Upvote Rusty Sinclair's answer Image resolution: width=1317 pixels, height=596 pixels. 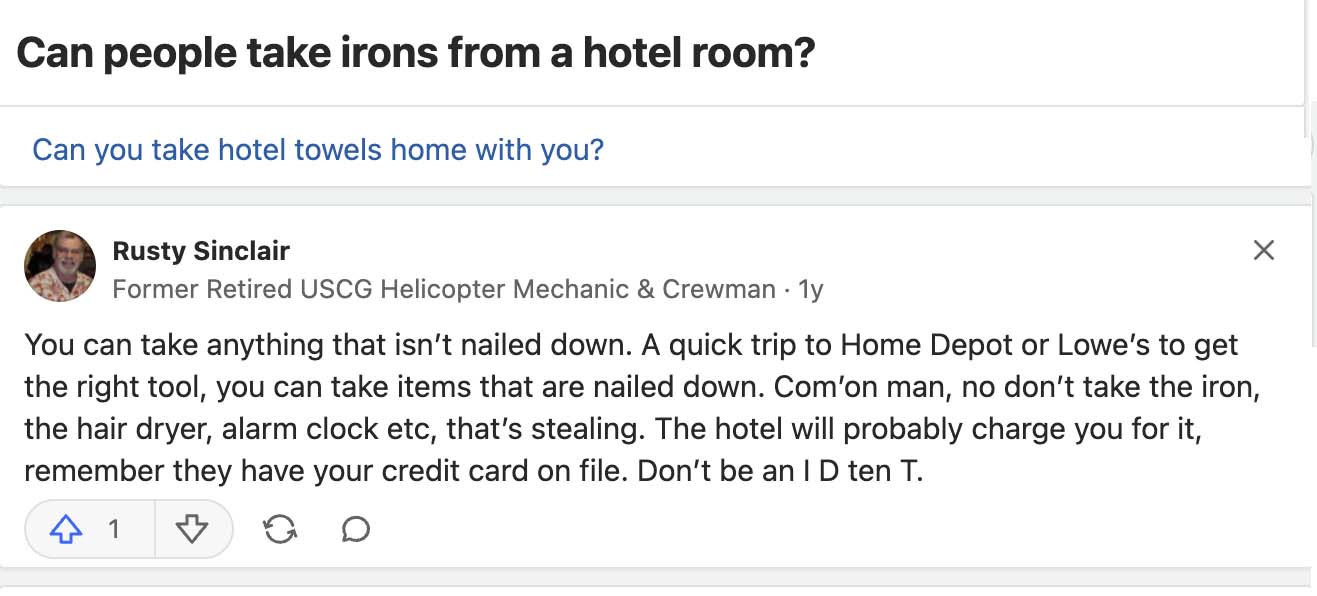point(65,528)
